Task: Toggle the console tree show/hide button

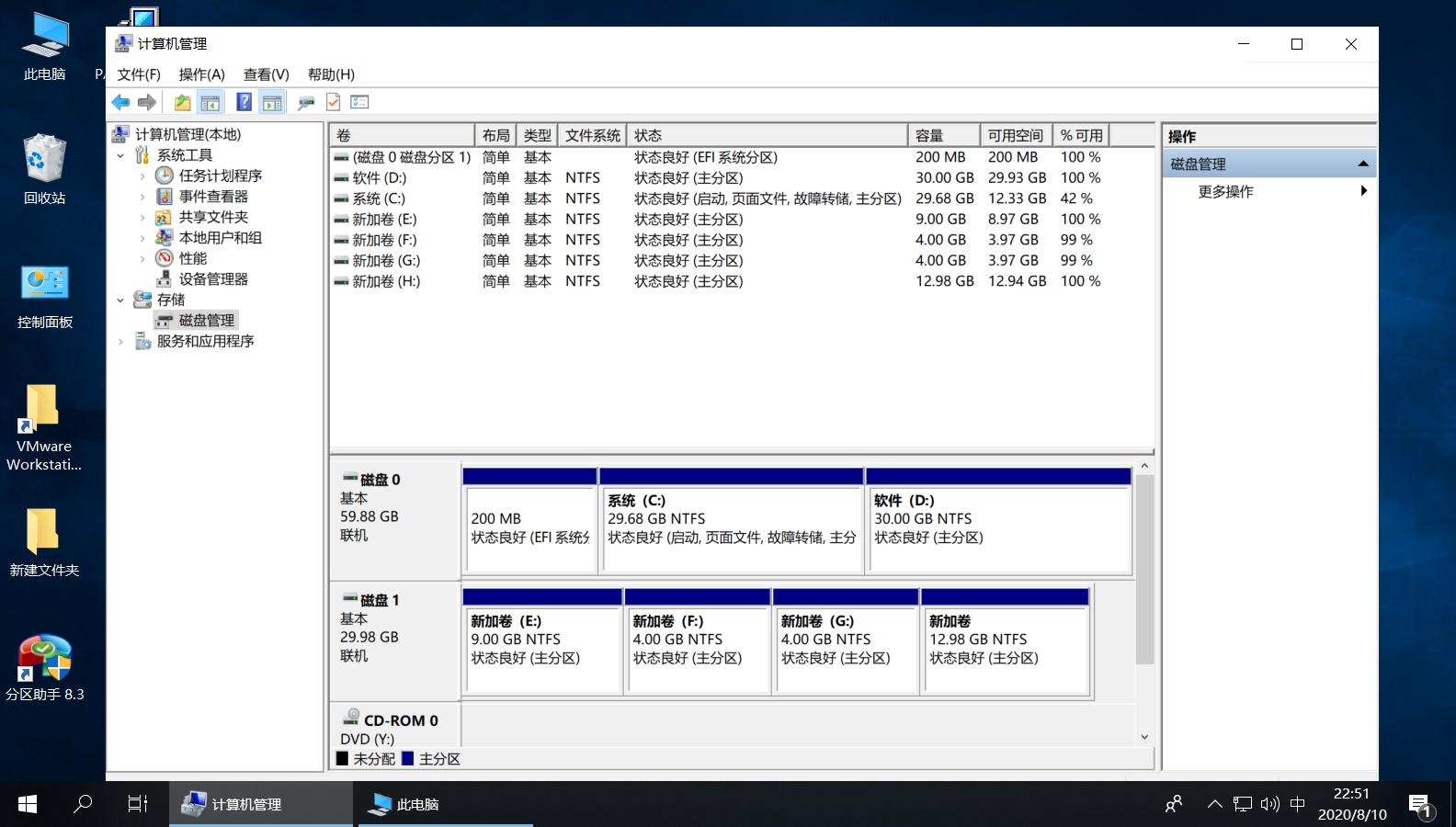Action: coord(210,102)
